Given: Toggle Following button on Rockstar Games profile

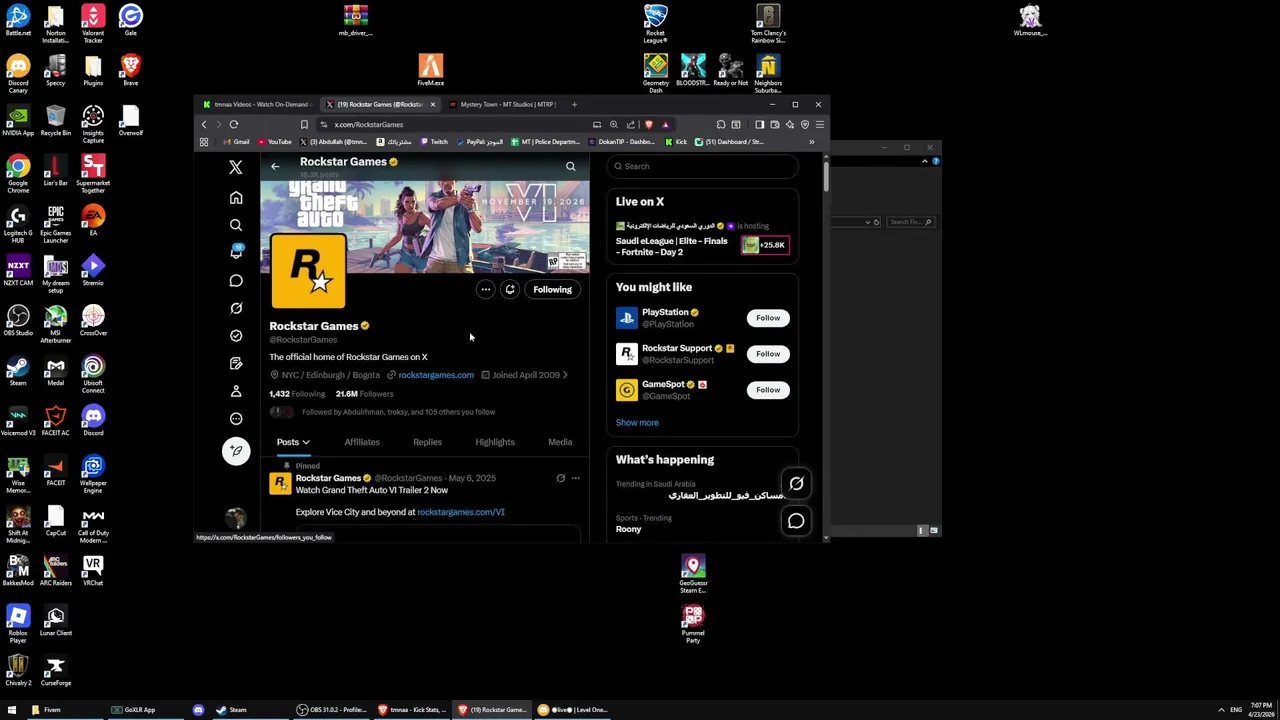Looking at the screenshot, I should coord(552,290).
